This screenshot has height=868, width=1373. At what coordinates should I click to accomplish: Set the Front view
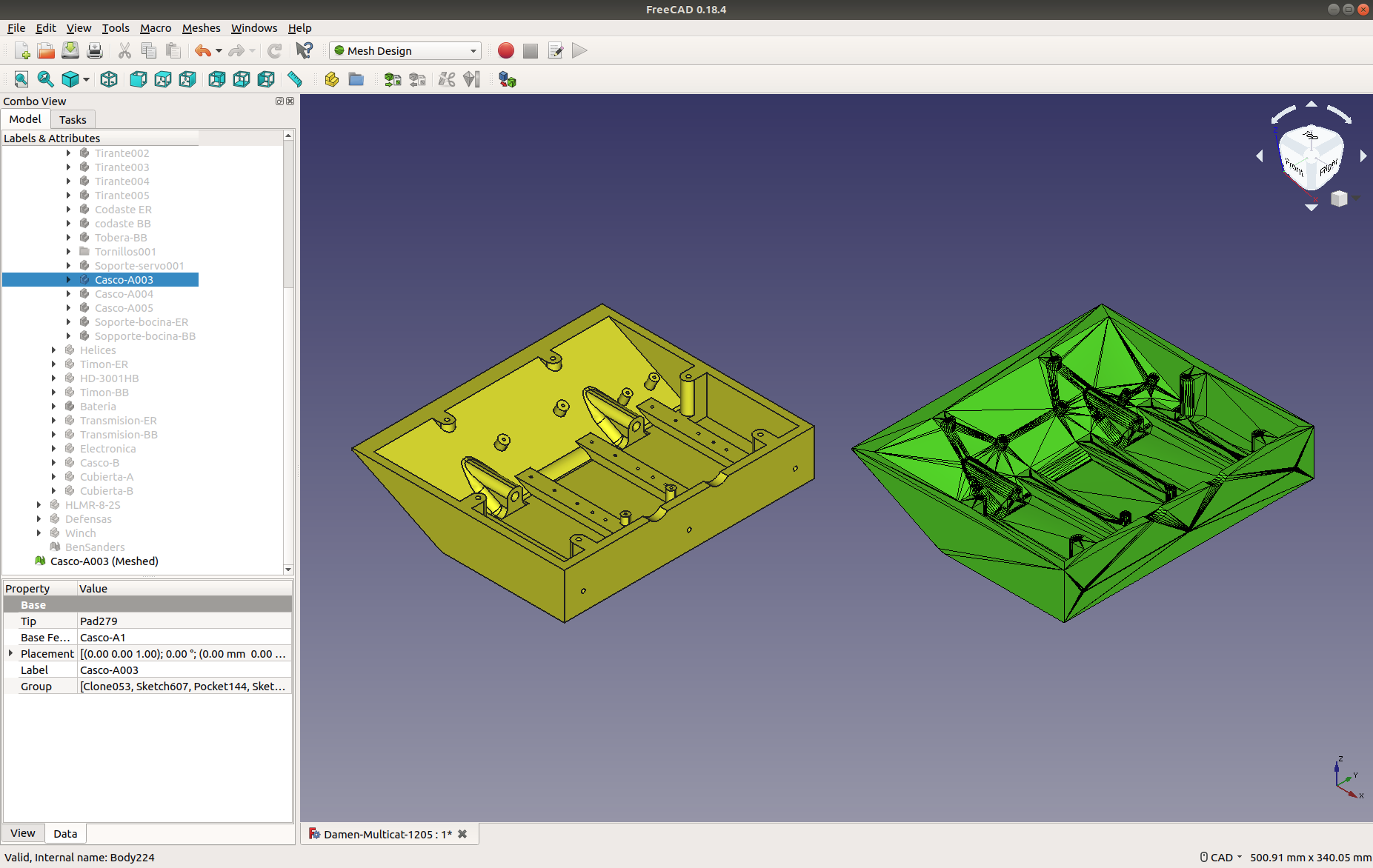(139, 79)
